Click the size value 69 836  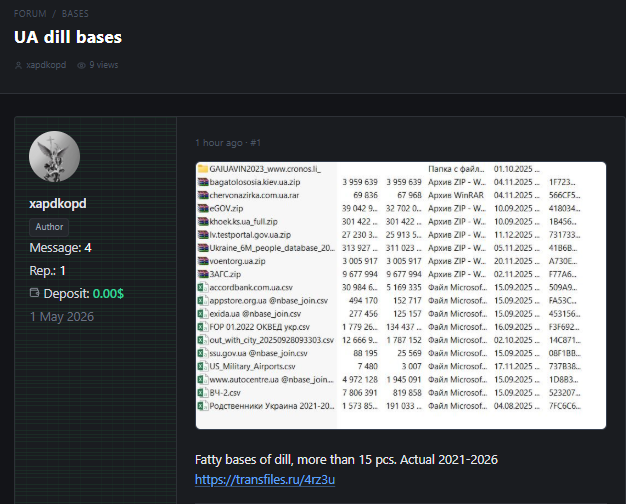click(x=365, y=195)
